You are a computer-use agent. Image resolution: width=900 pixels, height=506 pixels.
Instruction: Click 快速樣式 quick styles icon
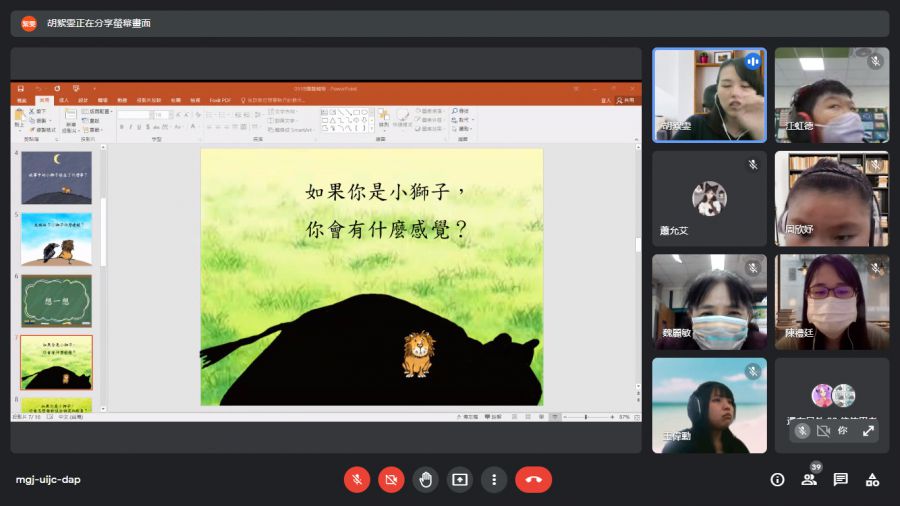point(402,118)
